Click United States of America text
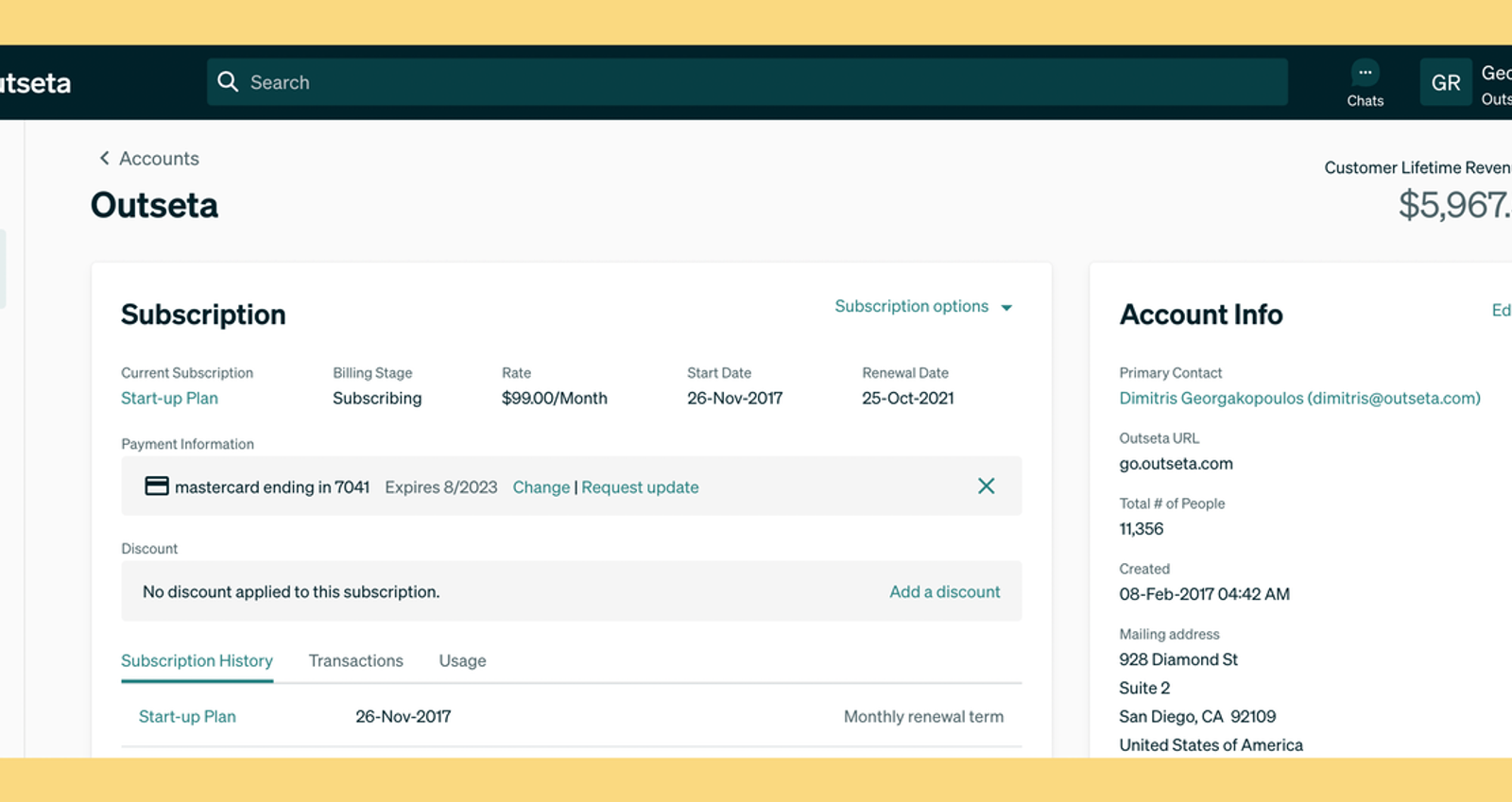 (1211, 745)
